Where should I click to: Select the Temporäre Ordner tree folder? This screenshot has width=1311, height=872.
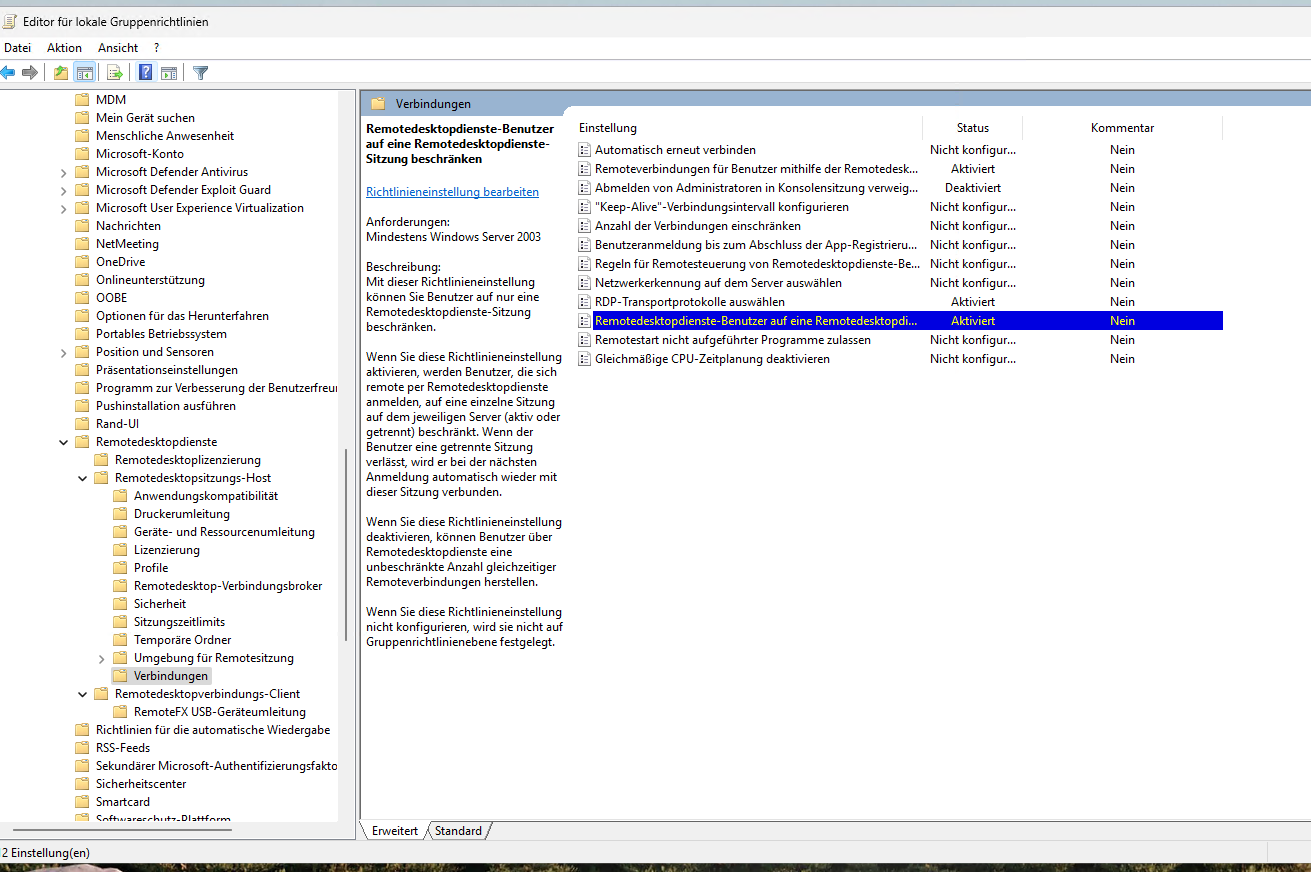(x=183, y=640)
